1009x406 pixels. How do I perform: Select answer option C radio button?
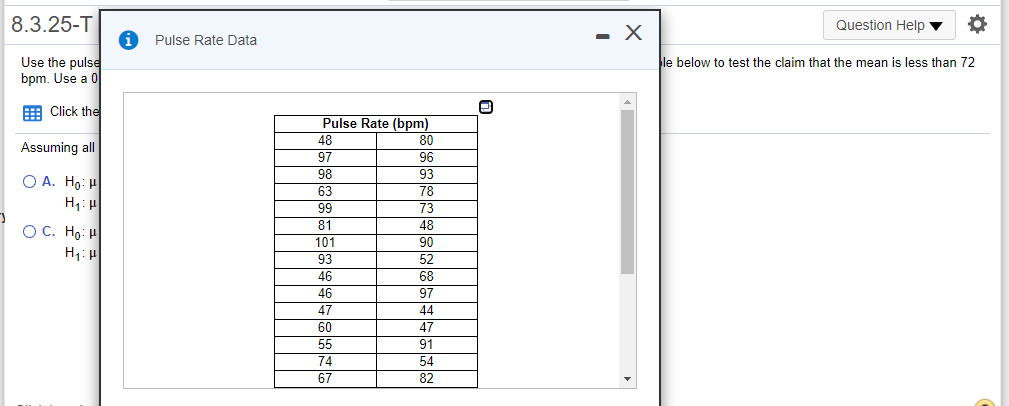click(x=30, y=232)
